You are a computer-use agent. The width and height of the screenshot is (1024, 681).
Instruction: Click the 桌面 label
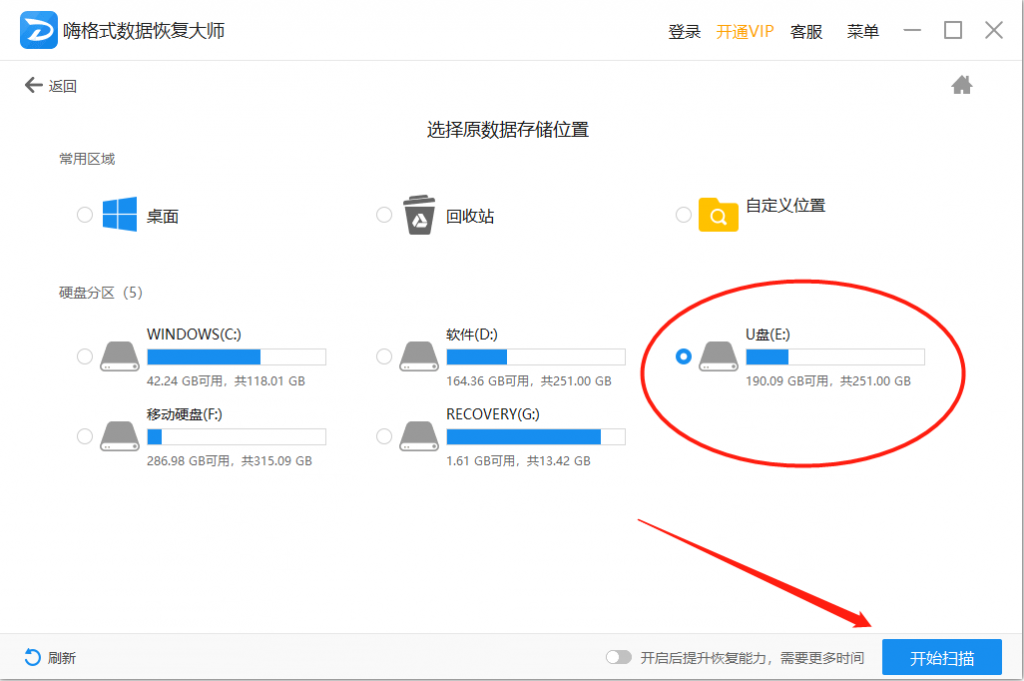pos(162,216)
